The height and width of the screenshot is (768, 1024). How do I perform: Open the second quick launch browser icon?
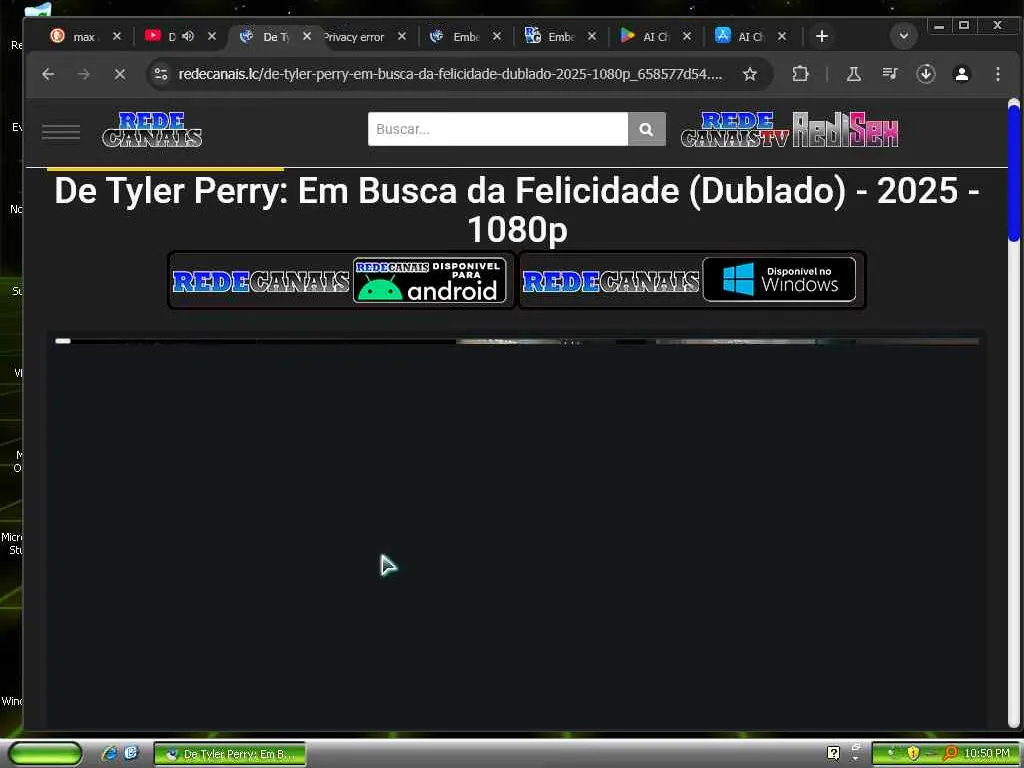point(131,754)
